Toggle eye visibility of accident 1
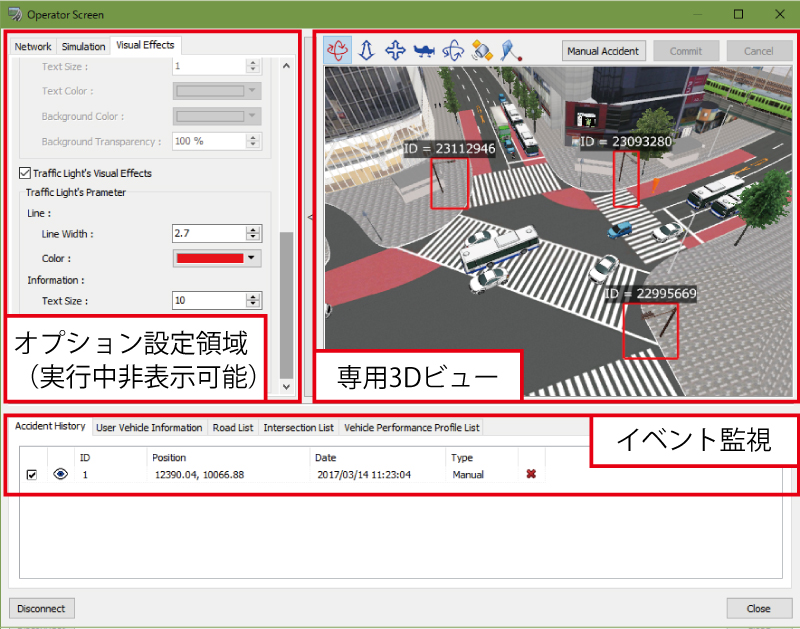Image resolution: width=800 pixels, height=629 pixels. 60,474
